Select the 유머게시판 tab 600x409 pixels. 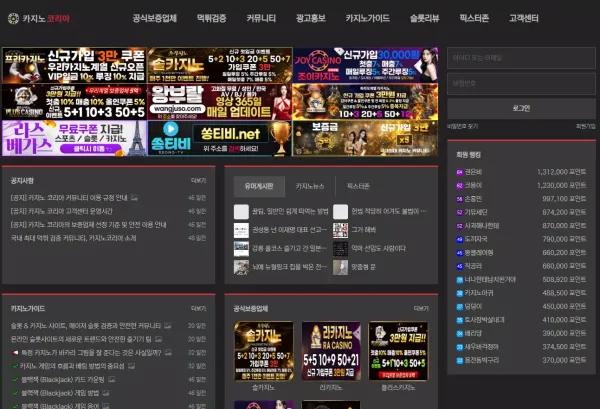[259, 186]
